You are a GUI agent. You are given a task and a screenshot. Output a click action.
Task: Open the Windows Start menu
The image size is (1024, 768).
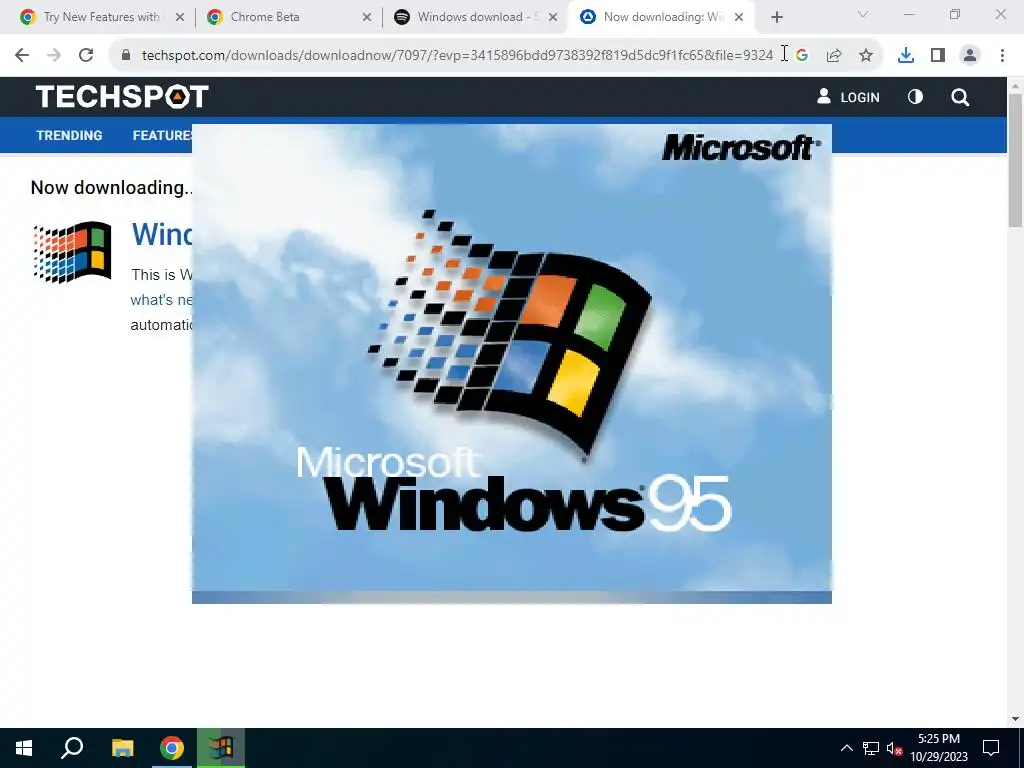(x=24, y=748)
